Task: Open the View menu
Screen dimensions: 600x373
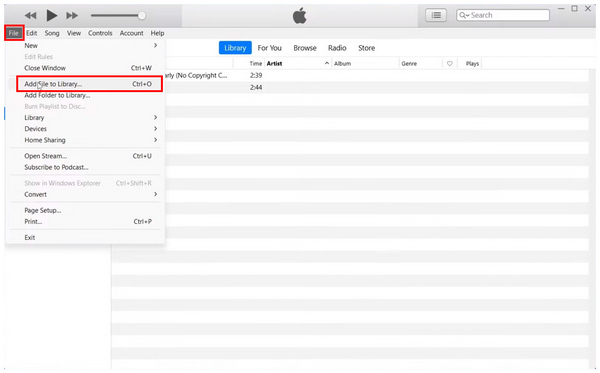Action: pyautogui.click(x=74, y=33)
